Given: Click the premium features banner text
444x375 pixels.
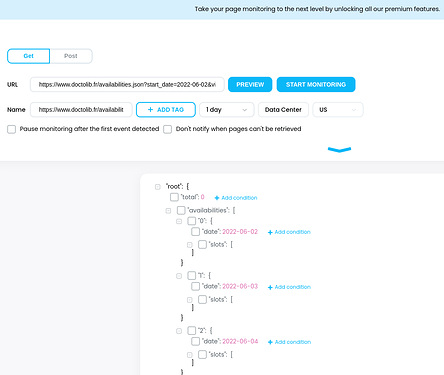Looking at the screenshot, I should point(317,9).
